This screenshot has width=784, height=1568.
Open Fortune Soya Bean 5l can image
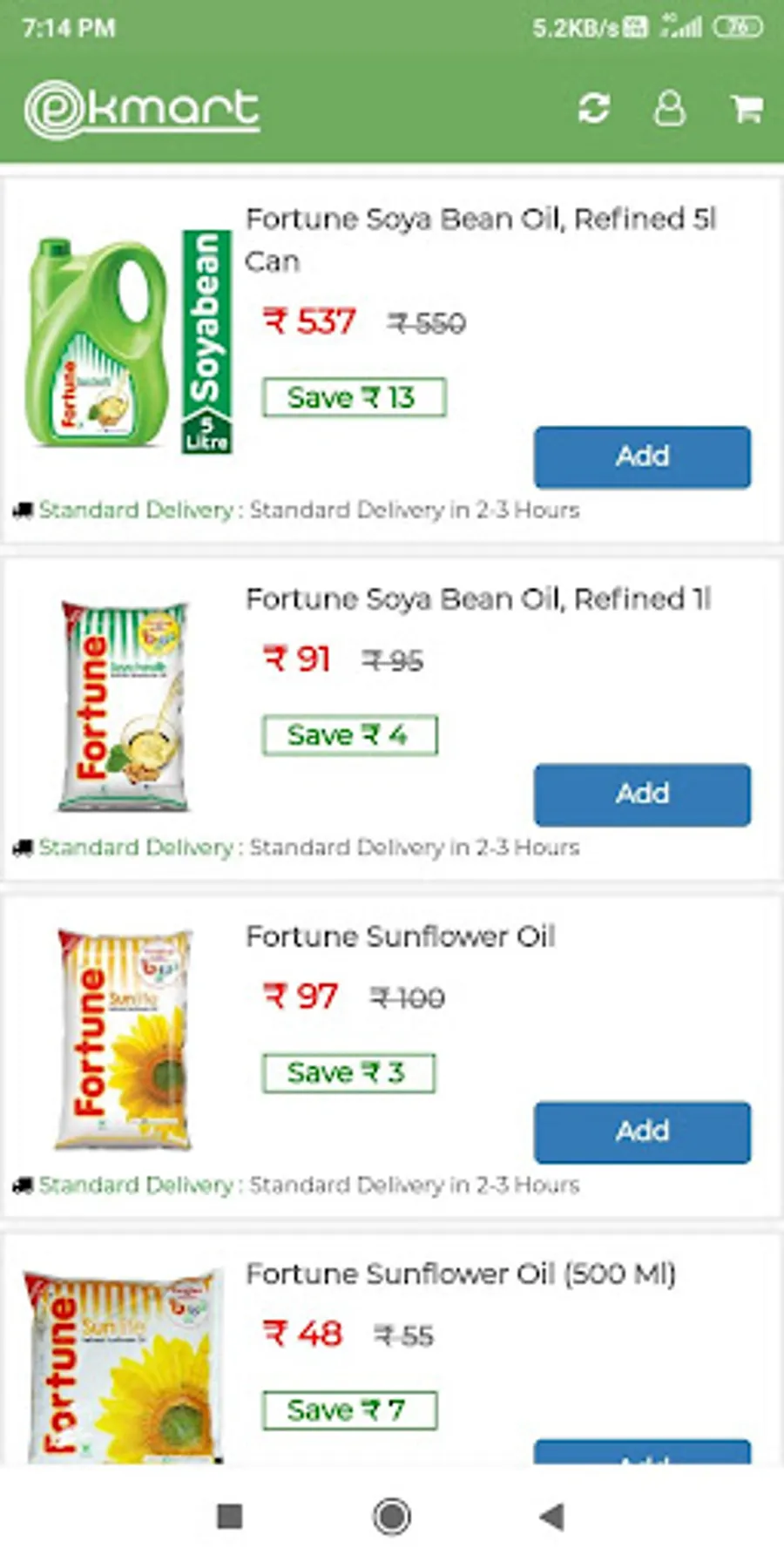(127, 341)
